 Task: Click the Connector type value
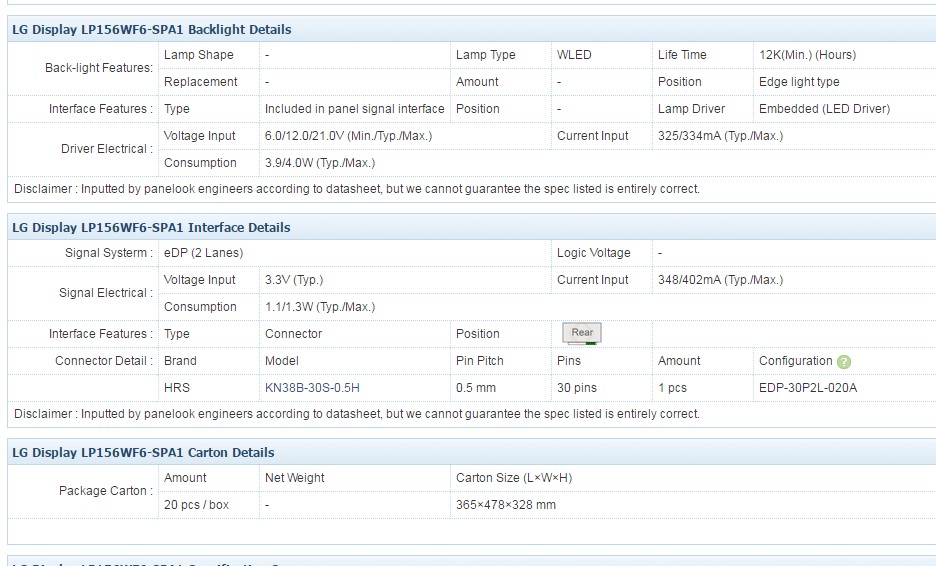[293, 334]
